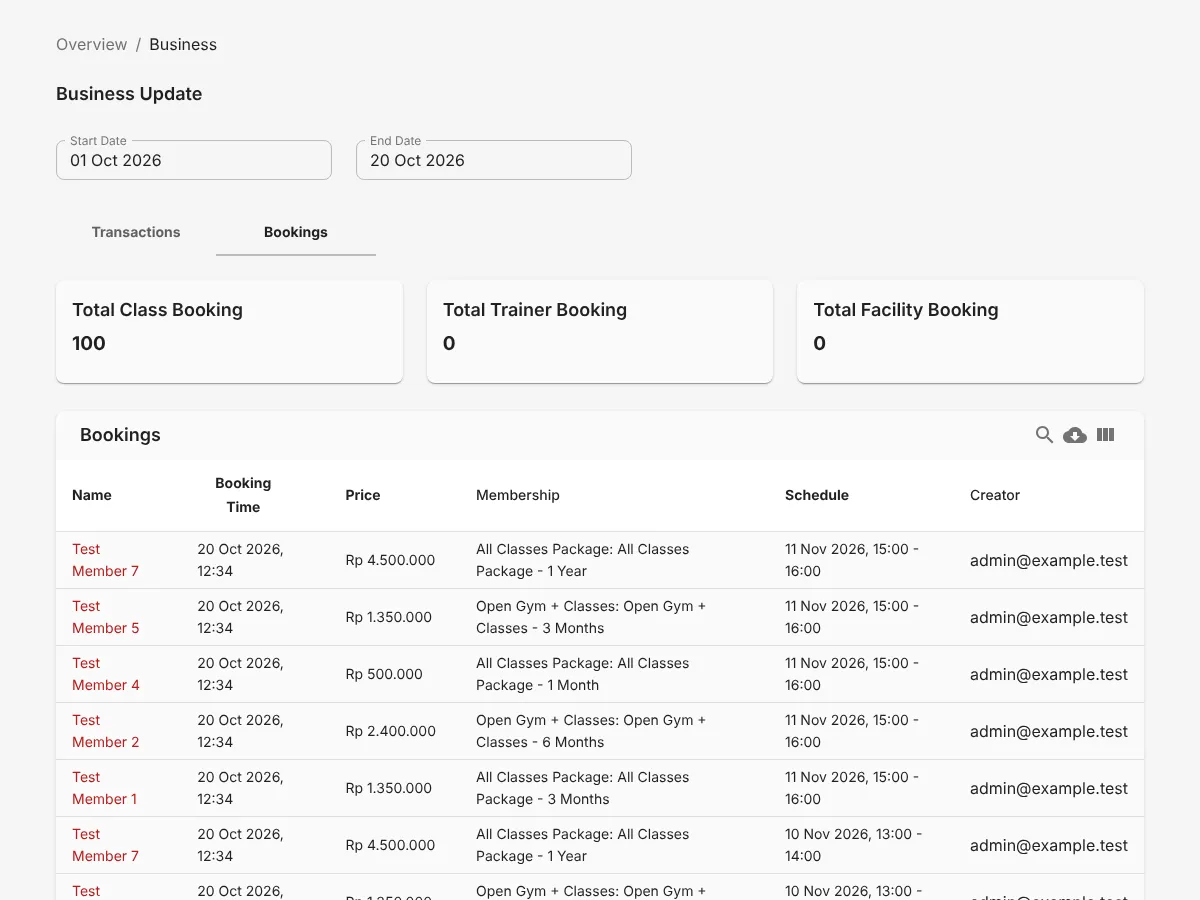Open Test Member 7 link in first row
Viewport: 1200px width, 900px height.
[105, 560]
